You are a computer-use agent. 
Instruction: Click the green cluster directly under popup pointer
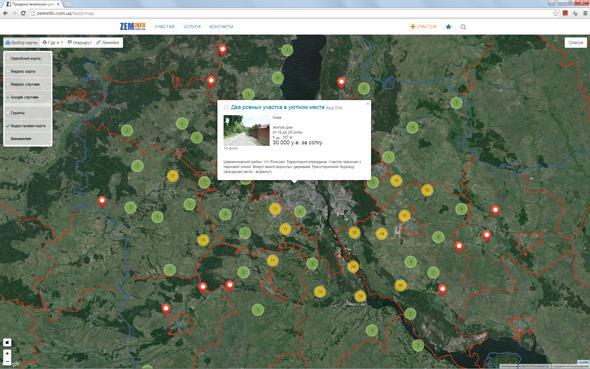click(300, 212)
